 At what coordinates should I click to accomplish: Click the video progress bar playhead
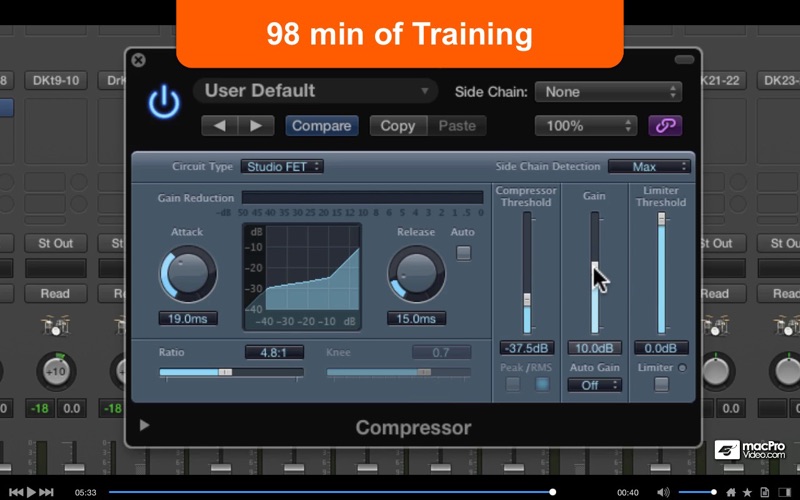point(552,492)
